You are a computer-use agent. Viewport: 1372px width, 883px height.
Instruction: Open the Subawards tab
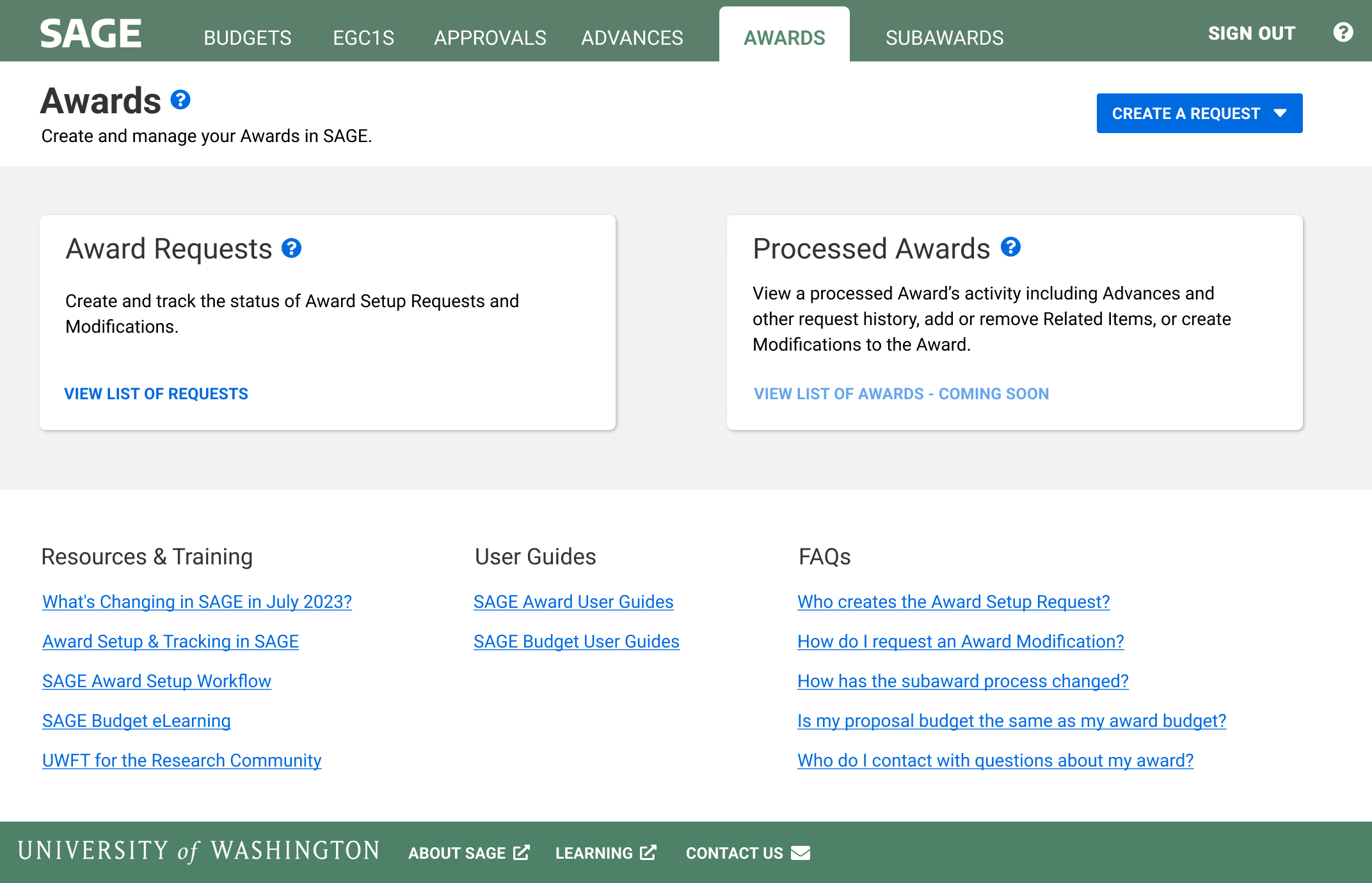click(x=945, y=38)
